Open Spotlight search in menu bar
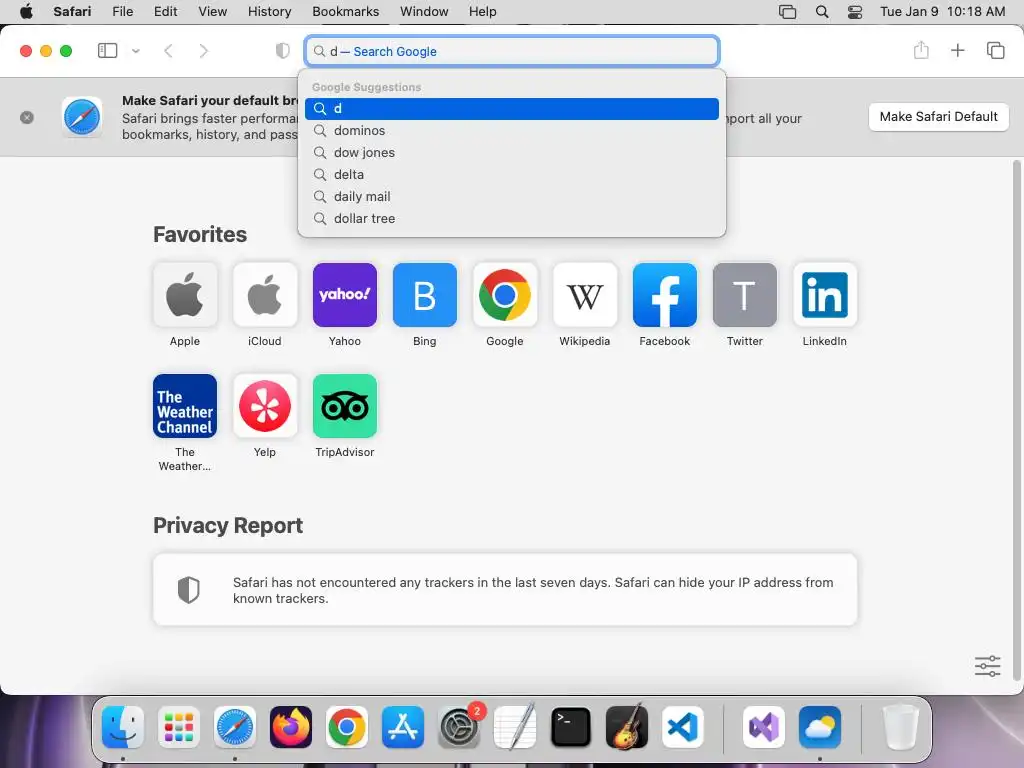This screenshot has width=1024, height=768. click(822, 11)
